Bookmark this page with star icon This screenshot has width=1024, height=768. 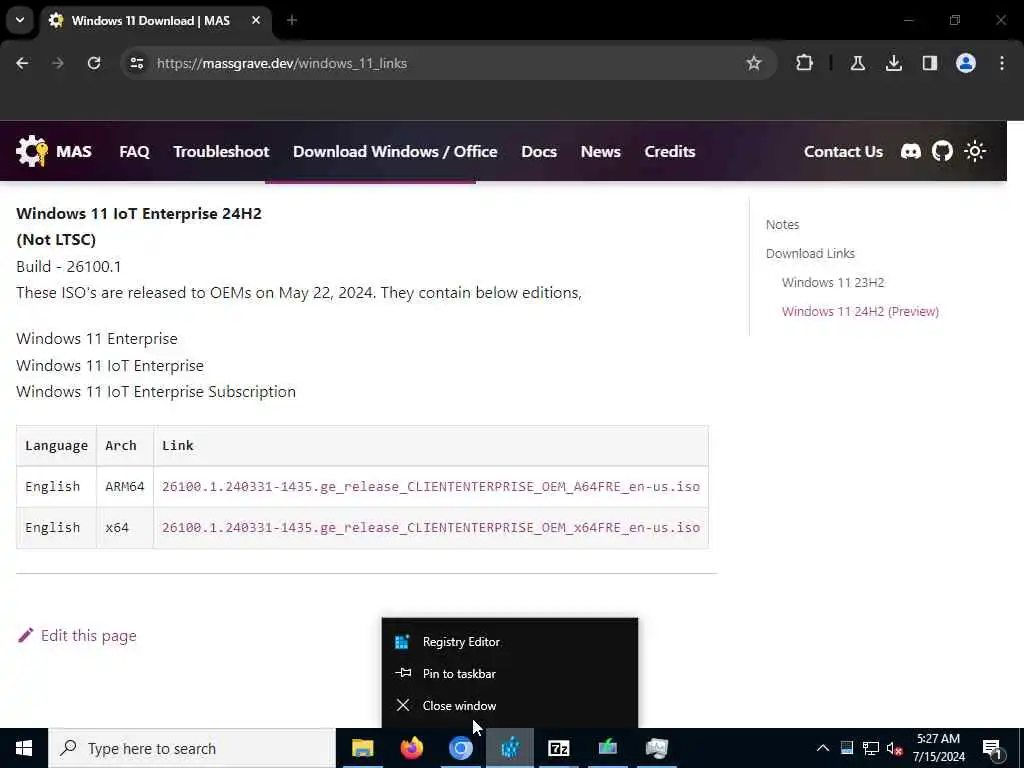point(754,63)
